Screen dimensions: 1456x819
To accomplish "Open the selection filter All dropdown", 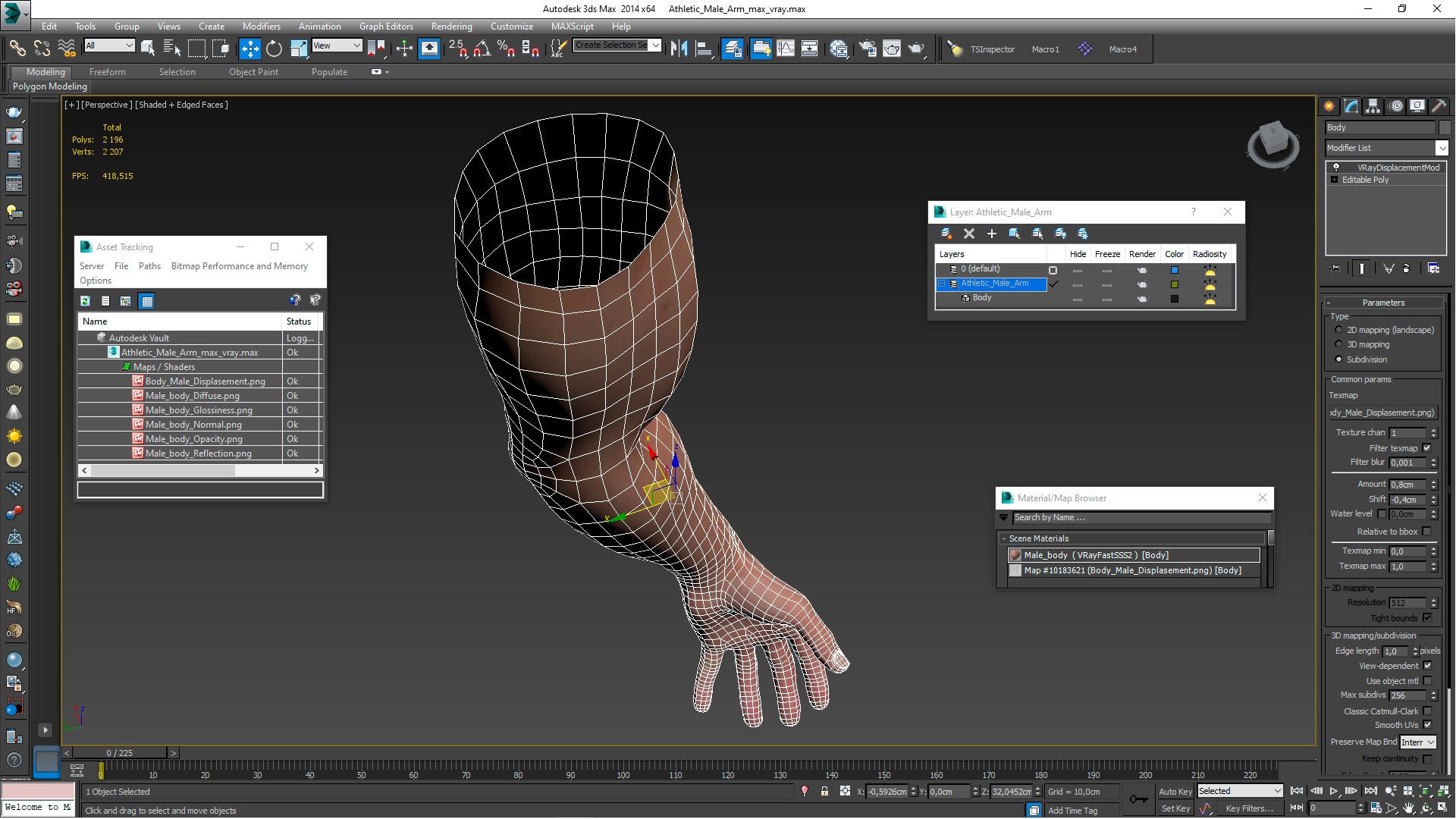I will [x=109, y=45].
